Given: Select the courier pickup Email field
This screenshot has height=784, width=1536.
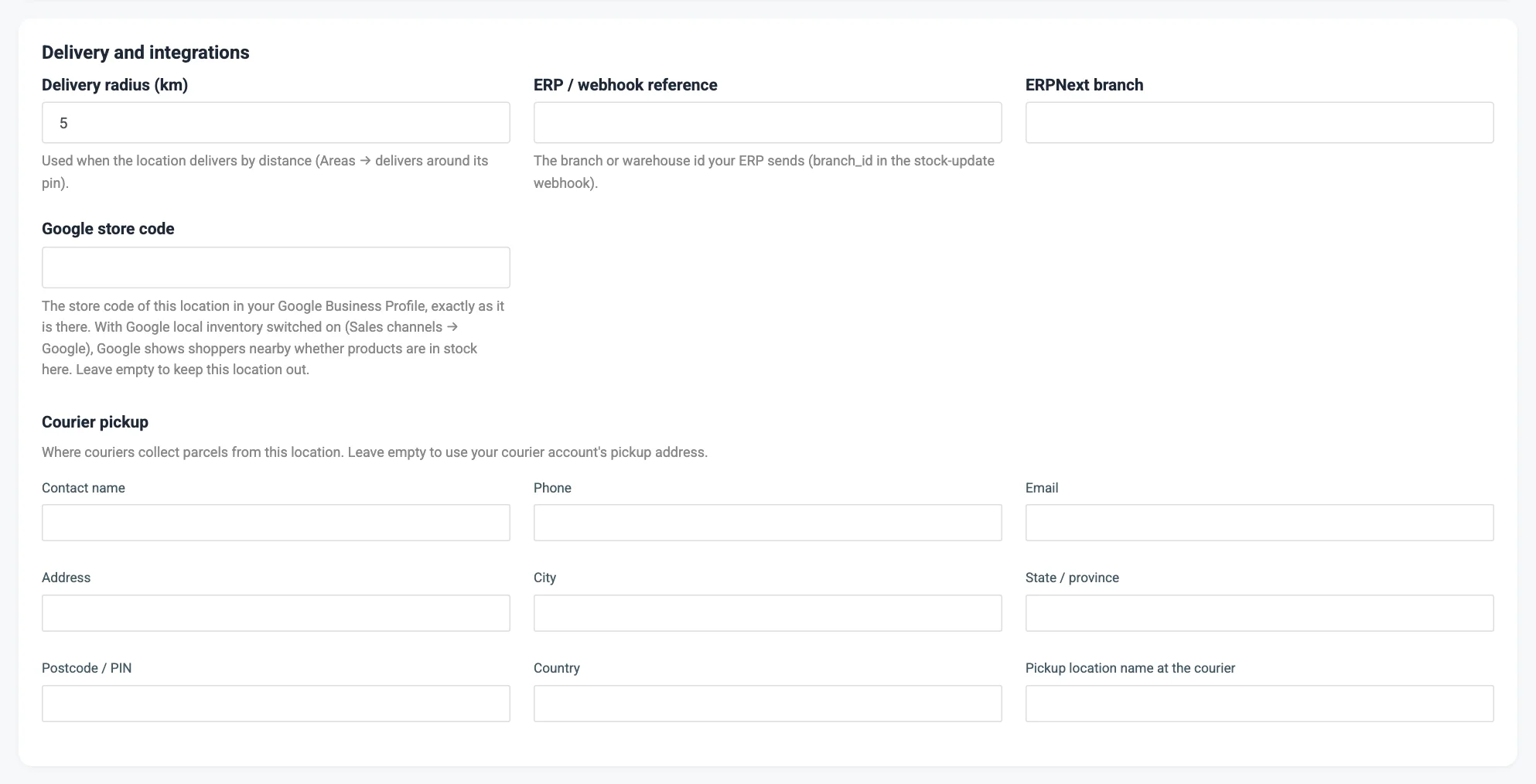Looking at the screenshot, I should (1259, 523).
